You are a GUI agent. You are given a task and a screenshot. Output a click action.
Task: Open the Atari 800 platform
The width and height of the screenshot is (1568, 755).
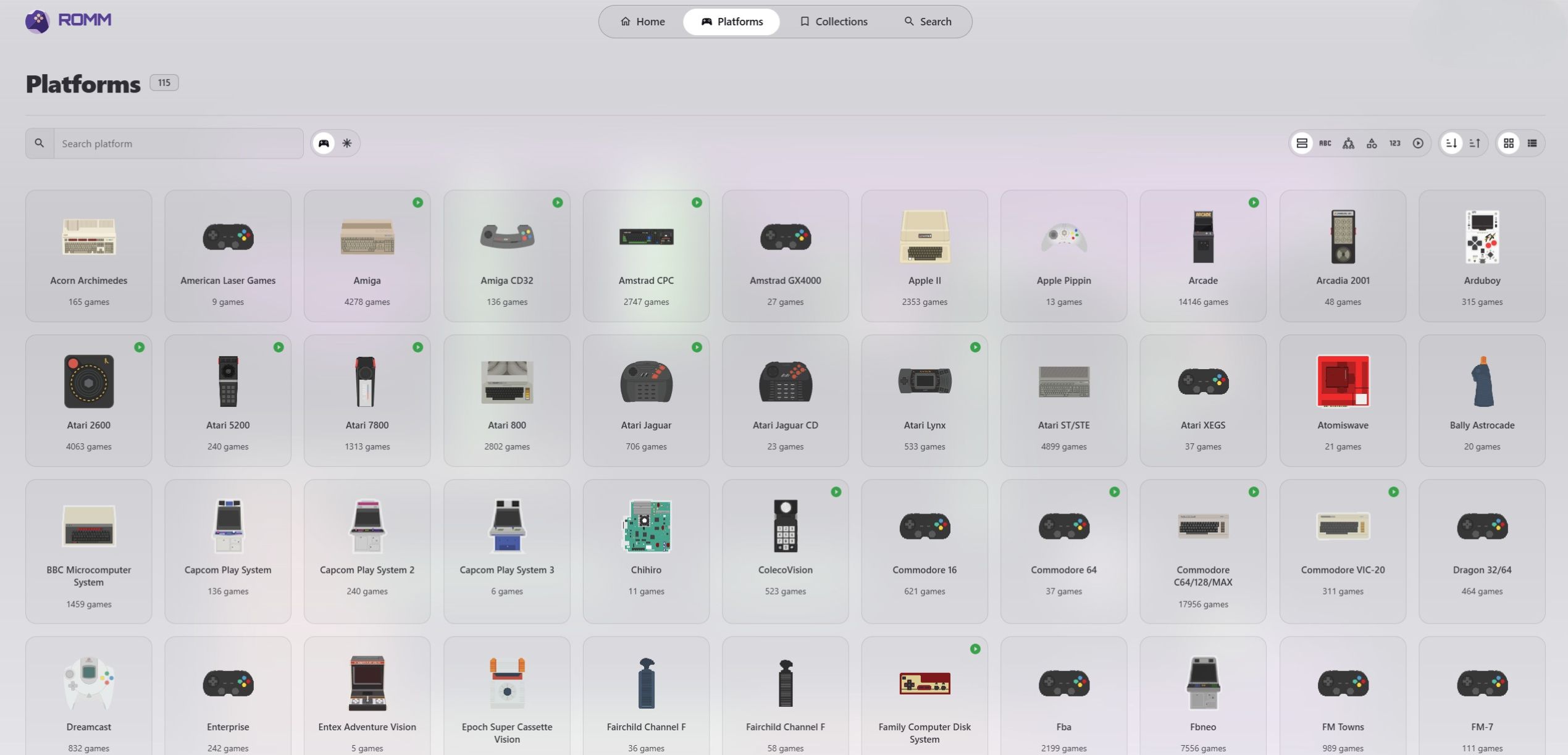(x=507, y=401)
